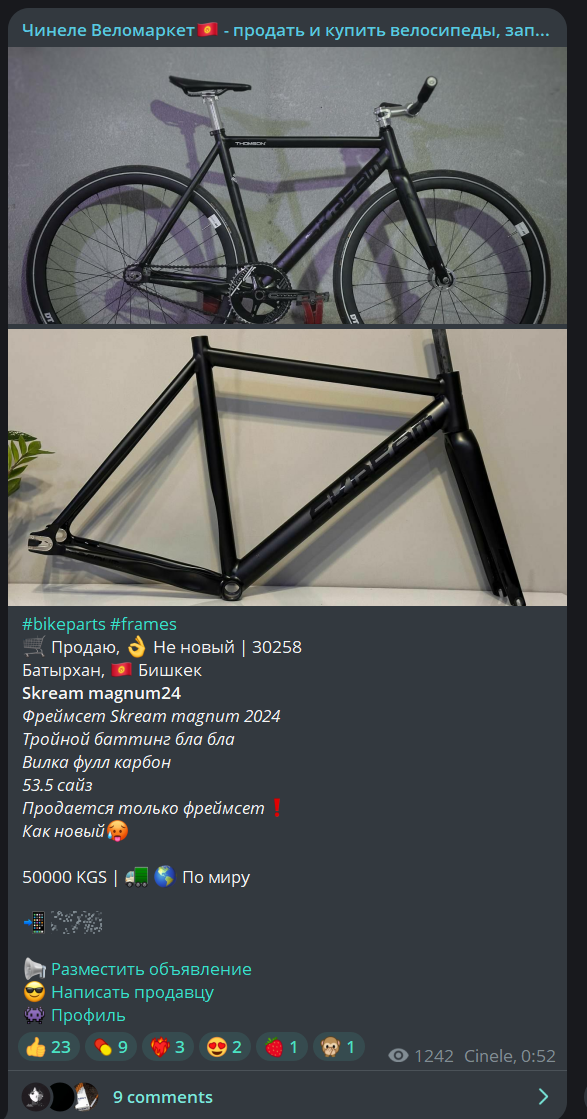Click the monkey reaction chip
Viewport: 587px width, 1119px height.
[339, 1047]
